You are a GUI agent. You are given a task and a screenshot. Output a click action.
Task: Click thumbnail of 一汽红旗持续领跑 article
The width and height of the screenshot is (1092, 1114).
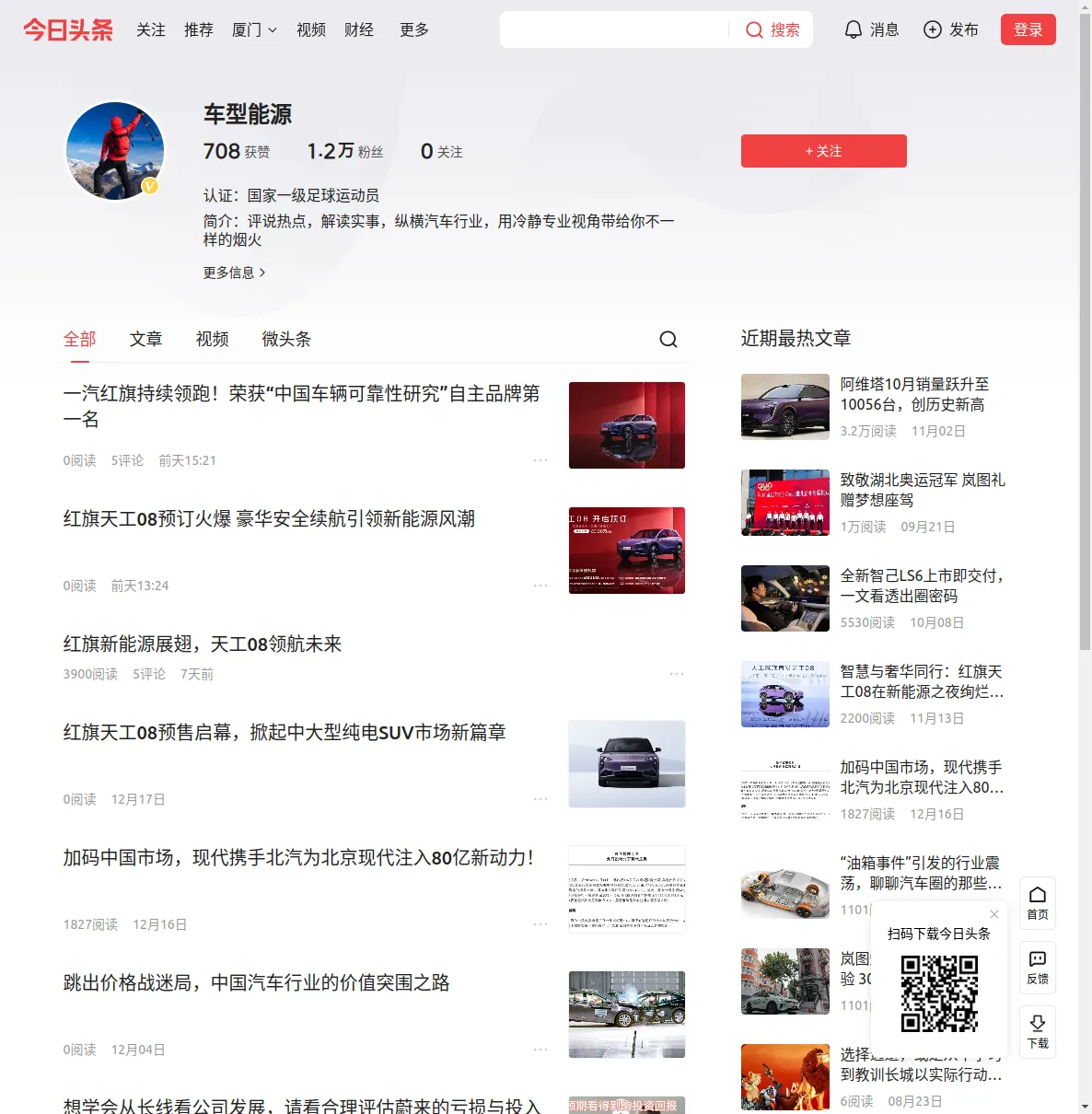627,425
